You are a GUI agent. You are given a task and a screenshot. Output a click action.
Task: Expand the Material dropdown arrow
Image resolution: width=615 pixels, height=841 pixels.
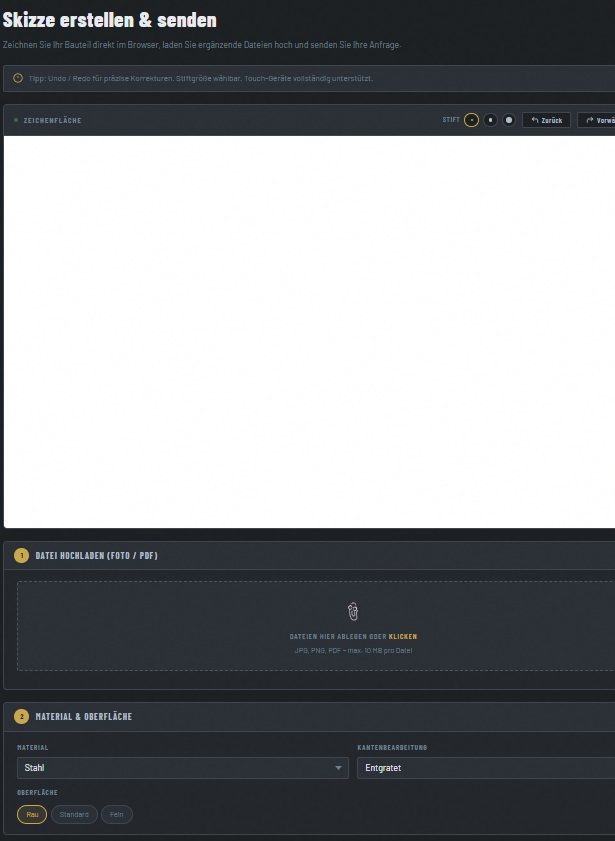tap(338, 768)
